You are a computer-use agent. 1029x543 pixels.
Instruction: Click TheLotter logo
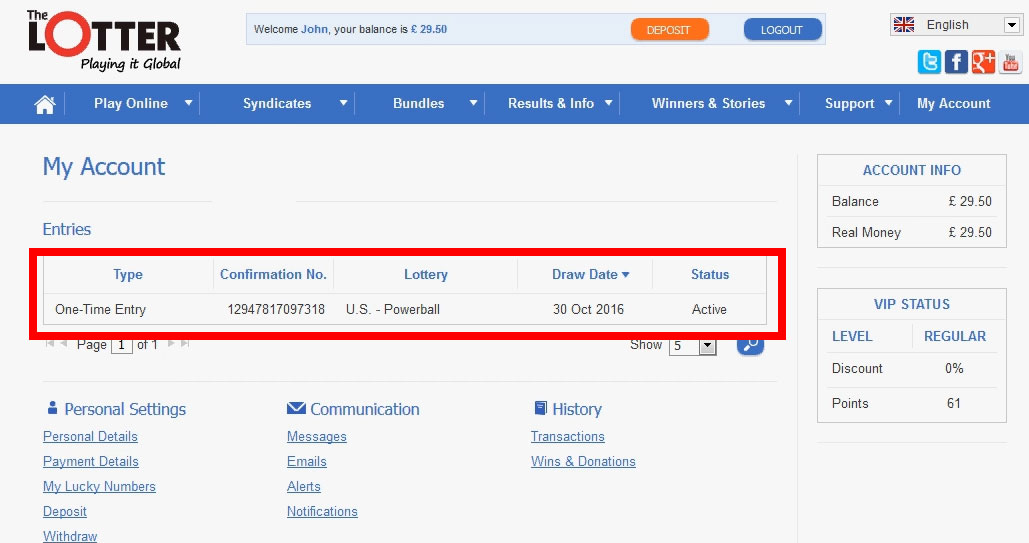coord(104,41)
